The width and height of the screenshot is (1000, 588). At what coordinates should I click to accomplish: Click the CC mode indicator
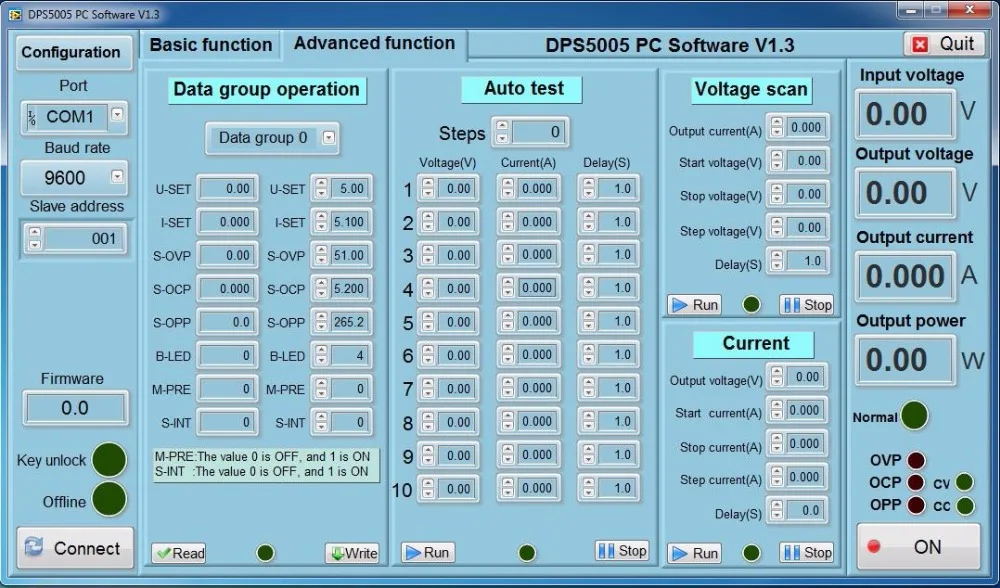pos(965,506)
